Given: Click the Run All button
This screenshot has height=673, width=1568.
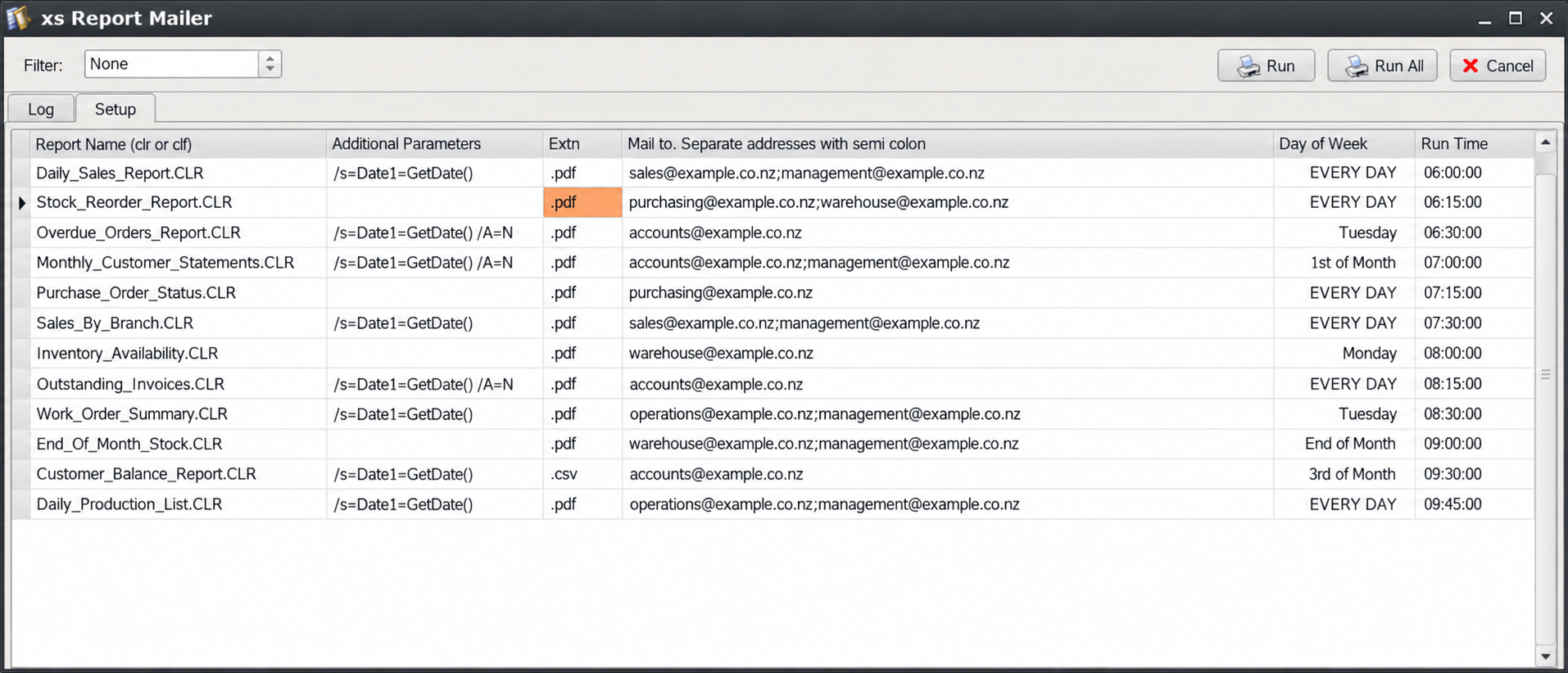Looking at the screenshot, I should (x=1382, y=65).
